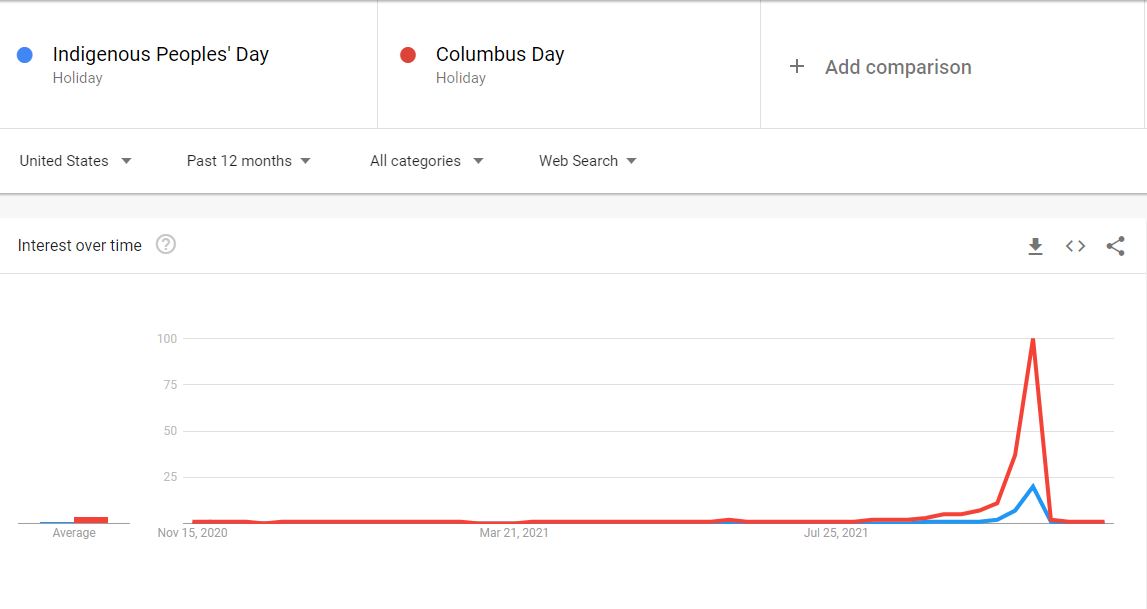The height and width of the screenshot is (609, 1147).
Task: Open the embed code icon
Action: 1075,246
